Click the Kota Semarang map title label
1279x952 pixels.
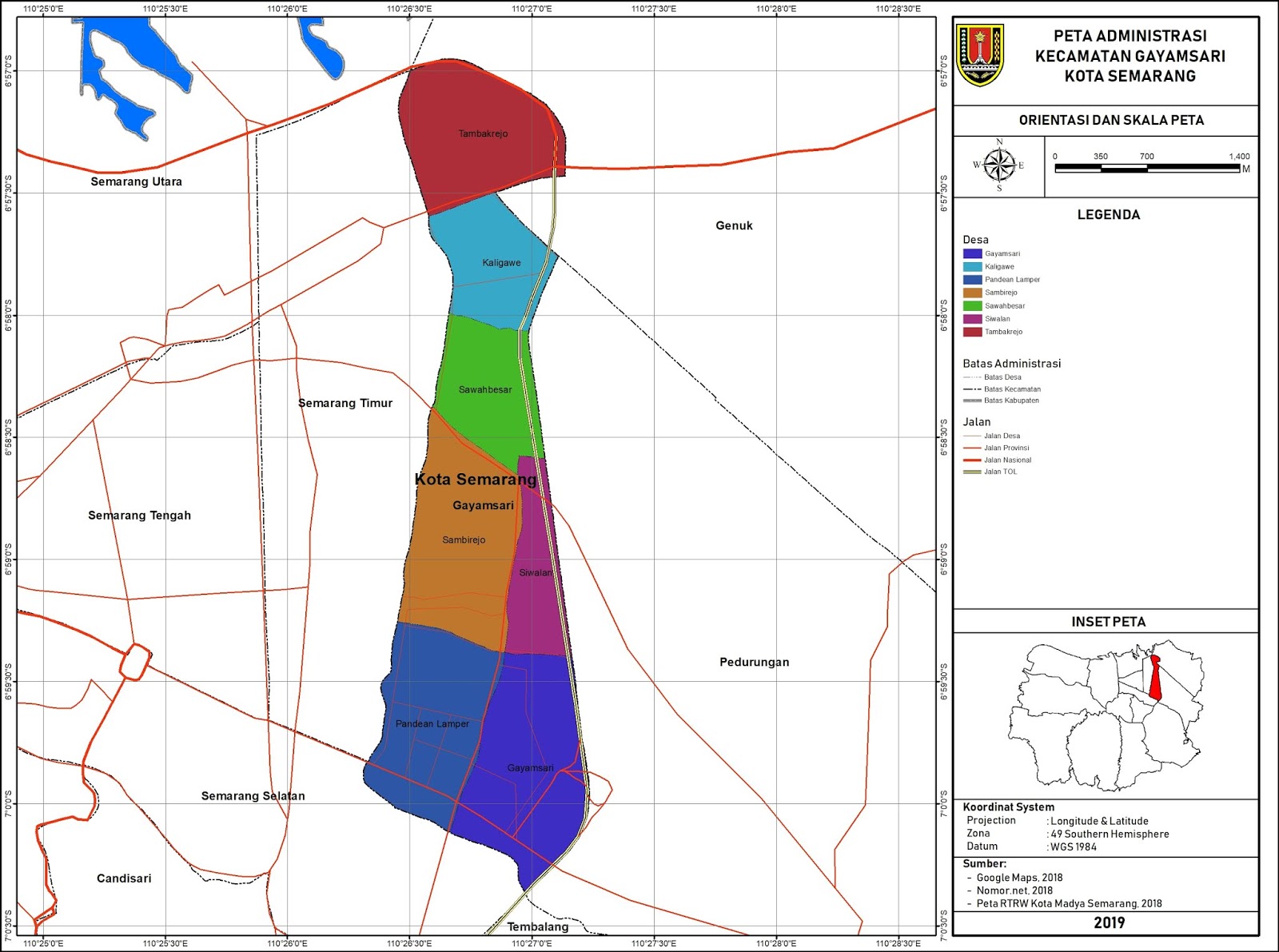(x=476, y=479)
